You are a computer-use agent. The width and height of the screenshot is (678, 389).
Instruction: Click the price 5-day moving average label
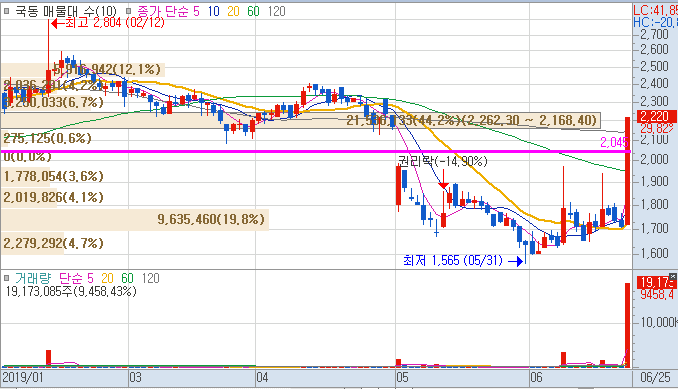click(196, 11)
